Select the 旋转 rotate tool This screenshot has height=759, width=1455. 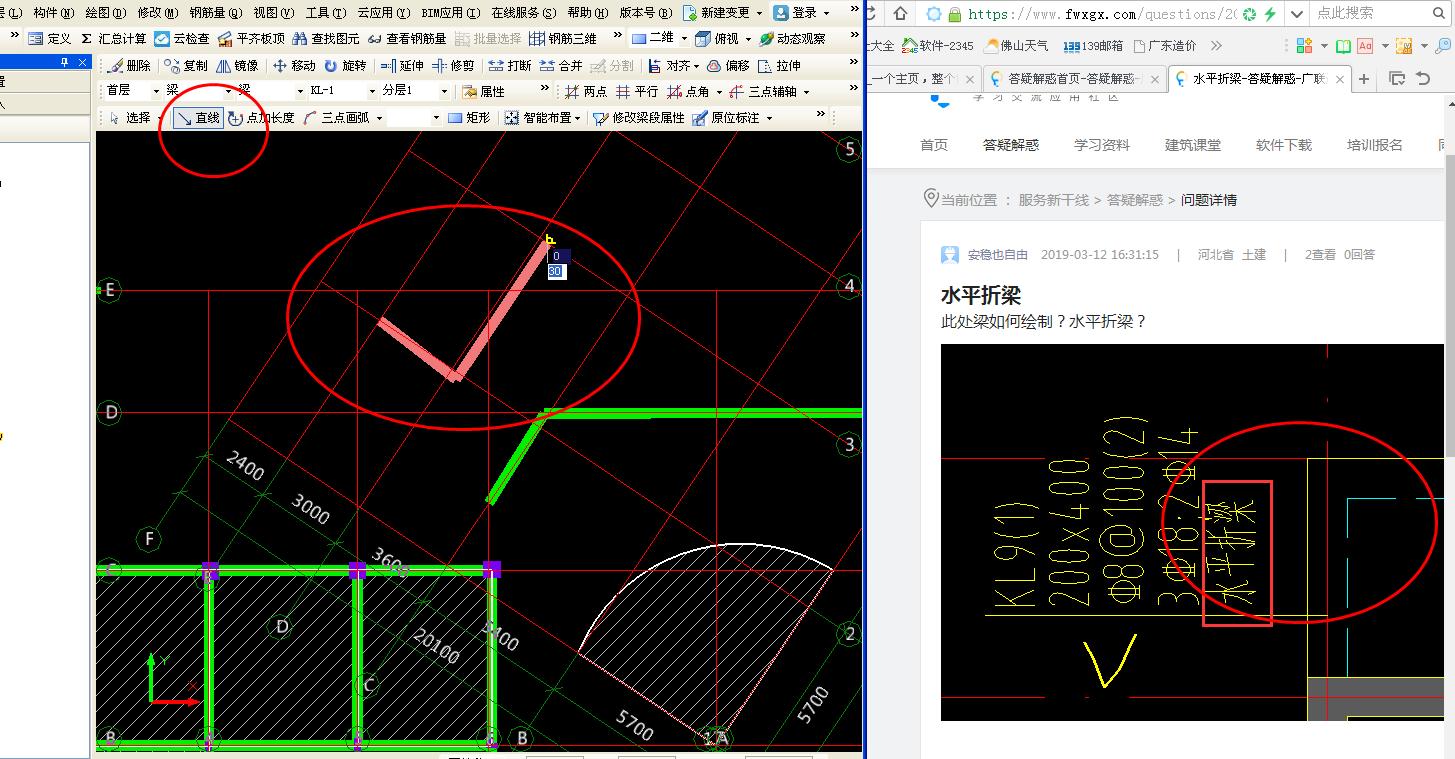tap(345, 65)
